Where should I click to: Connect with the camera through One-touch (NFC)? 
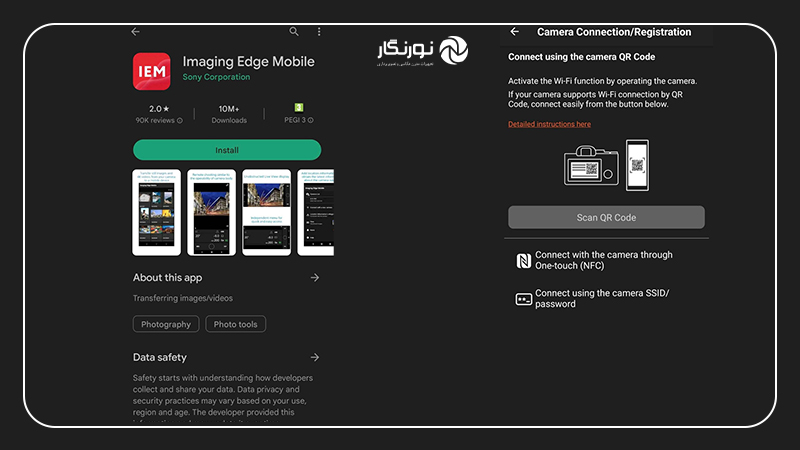click(x=604, y=260)
